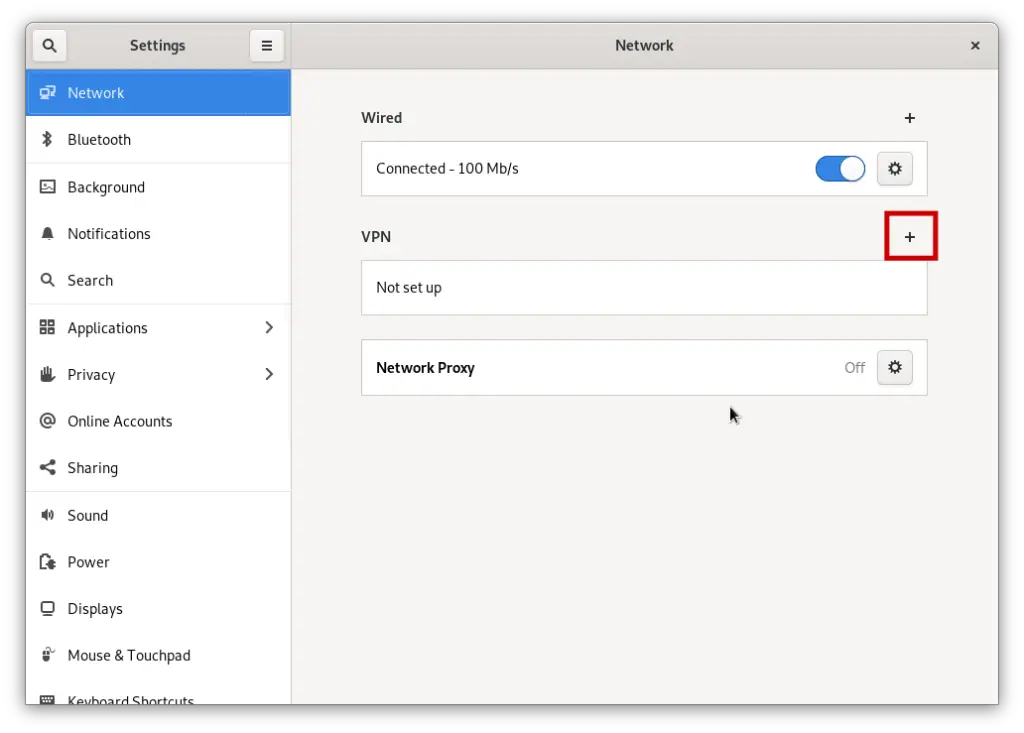Open Bluetooth settings panel

pos(158,140)
